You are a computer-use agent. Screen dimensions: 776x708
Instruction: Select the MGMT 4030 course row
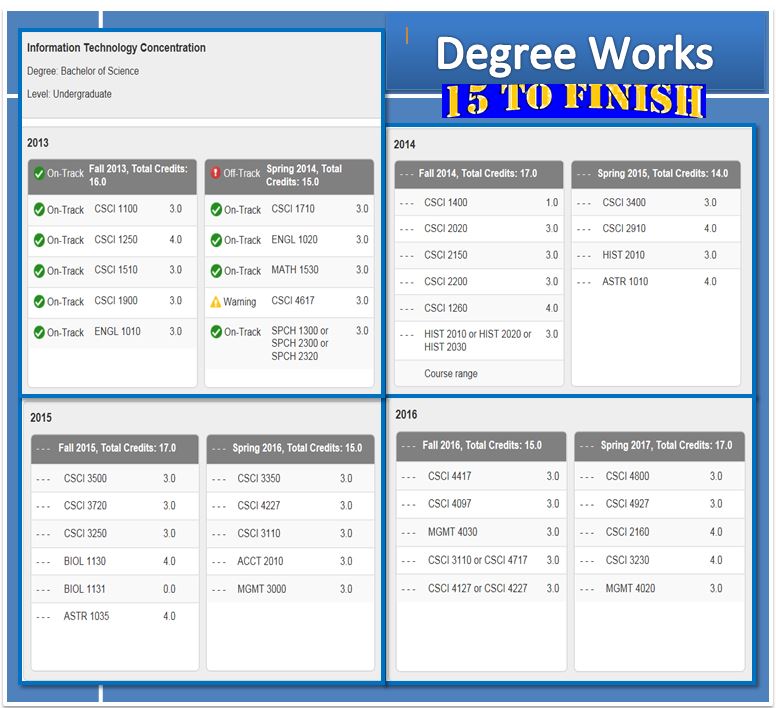click(452, 532)
